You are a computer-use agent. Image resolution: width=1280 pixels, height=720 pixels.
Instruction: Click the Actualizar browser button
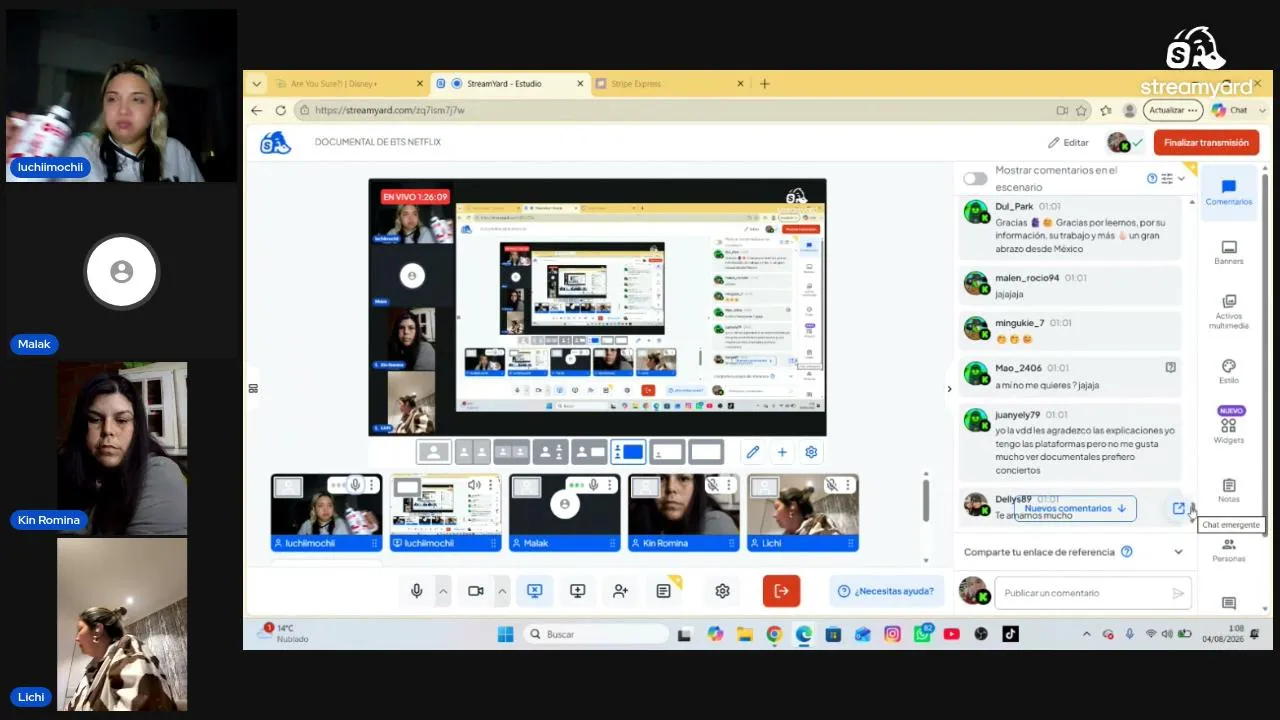tap(1172, 110)
